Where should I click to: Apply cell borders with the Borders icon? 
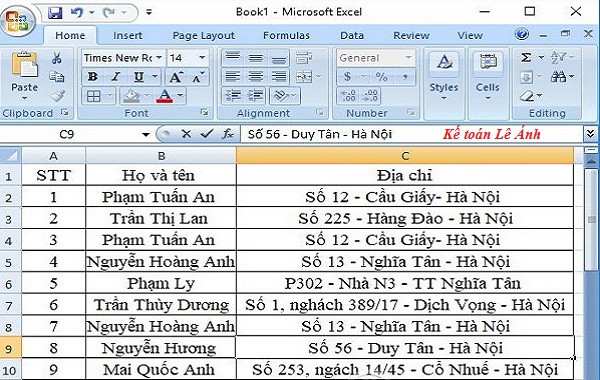click(94, 96)
